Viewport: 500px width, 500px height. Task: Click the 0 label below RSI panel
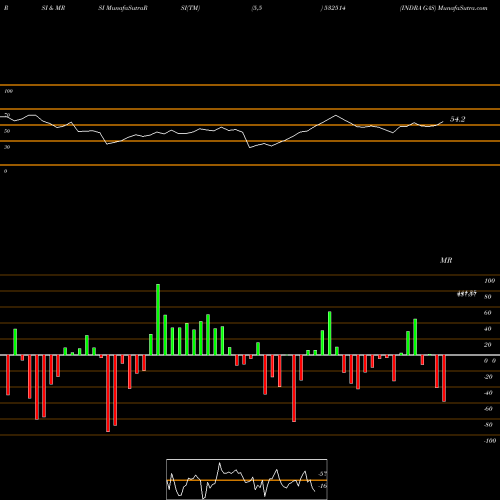coord(5,171)
